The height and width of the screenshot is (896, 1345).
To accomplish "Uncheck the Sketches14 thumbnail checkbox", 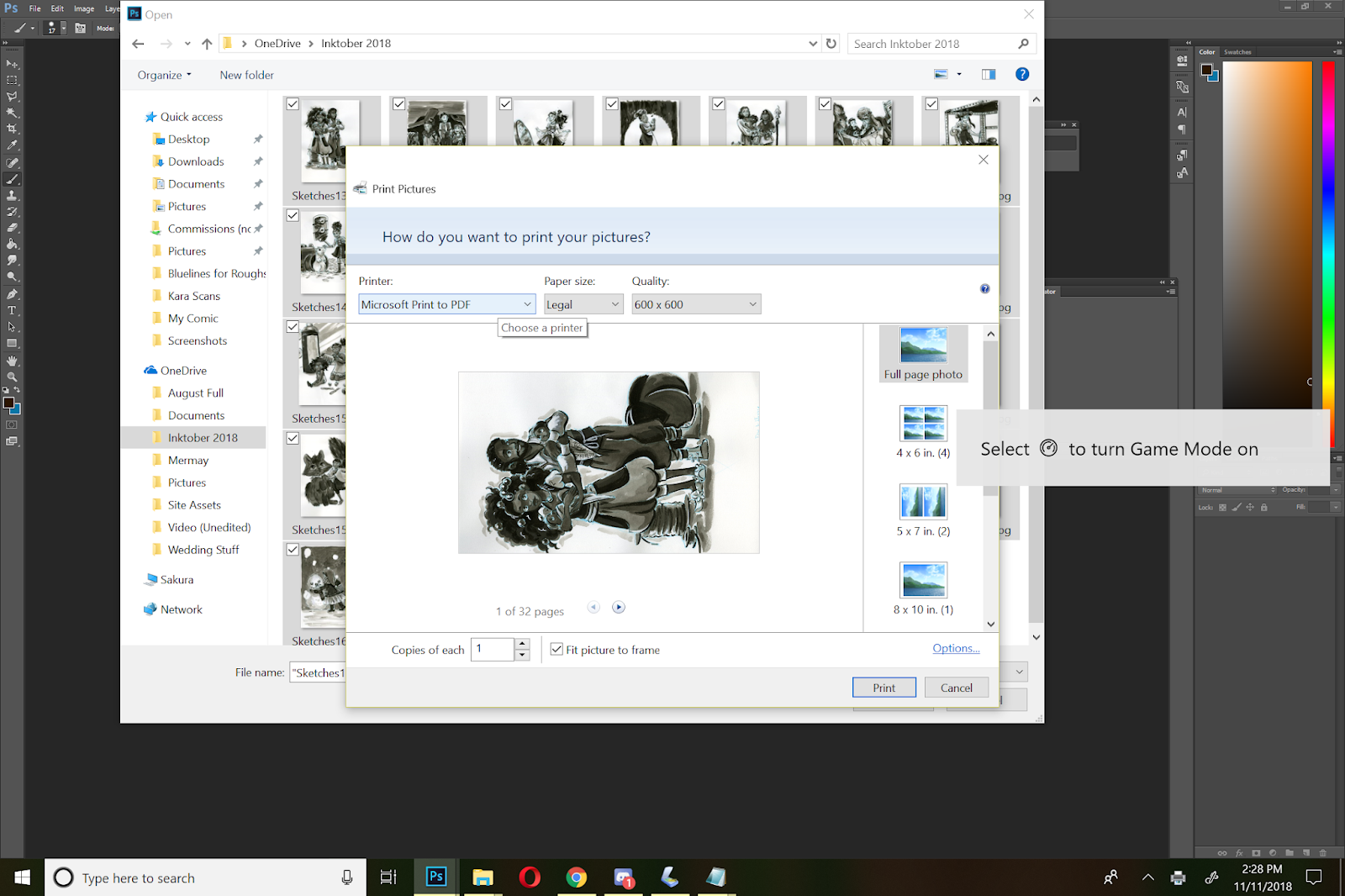I will (x=293, y=215).
